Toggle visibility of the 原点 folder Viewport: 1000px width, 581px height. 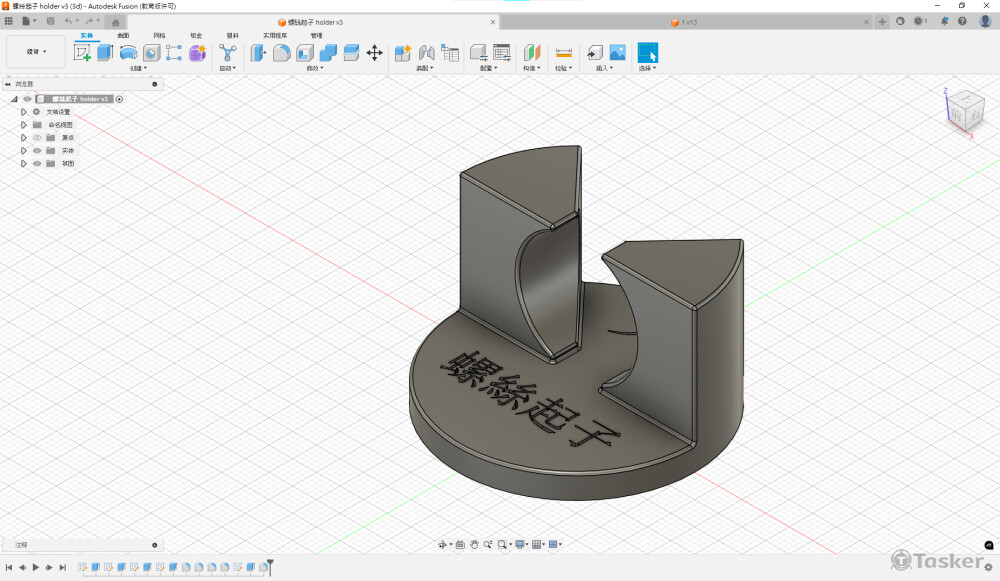pyautogui.click(x=37, y=138)
